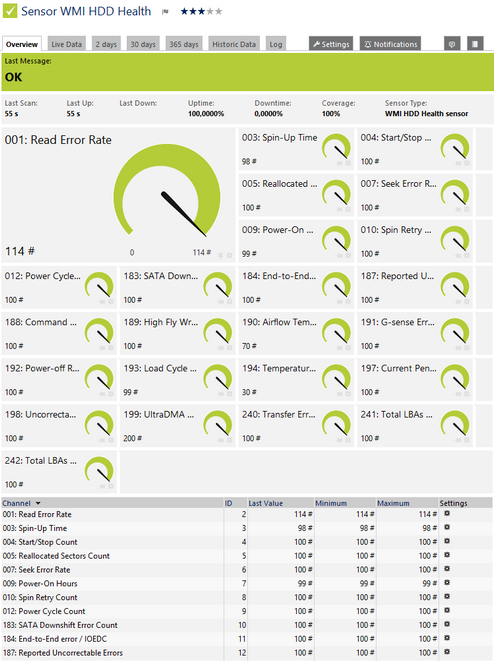Click the 012: Power Cycle gauge tile
This screenshot has height=661, width=494.
pos(59,287)
